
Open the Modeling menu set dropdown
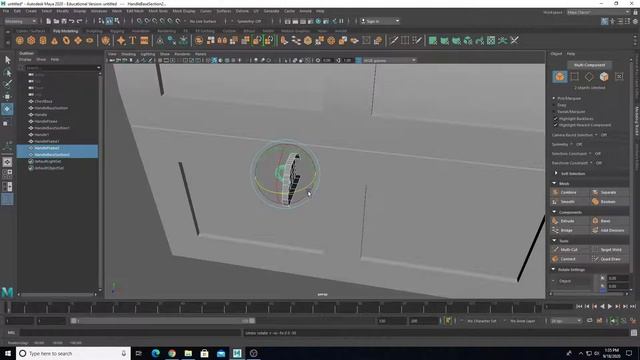click(20, 21)
